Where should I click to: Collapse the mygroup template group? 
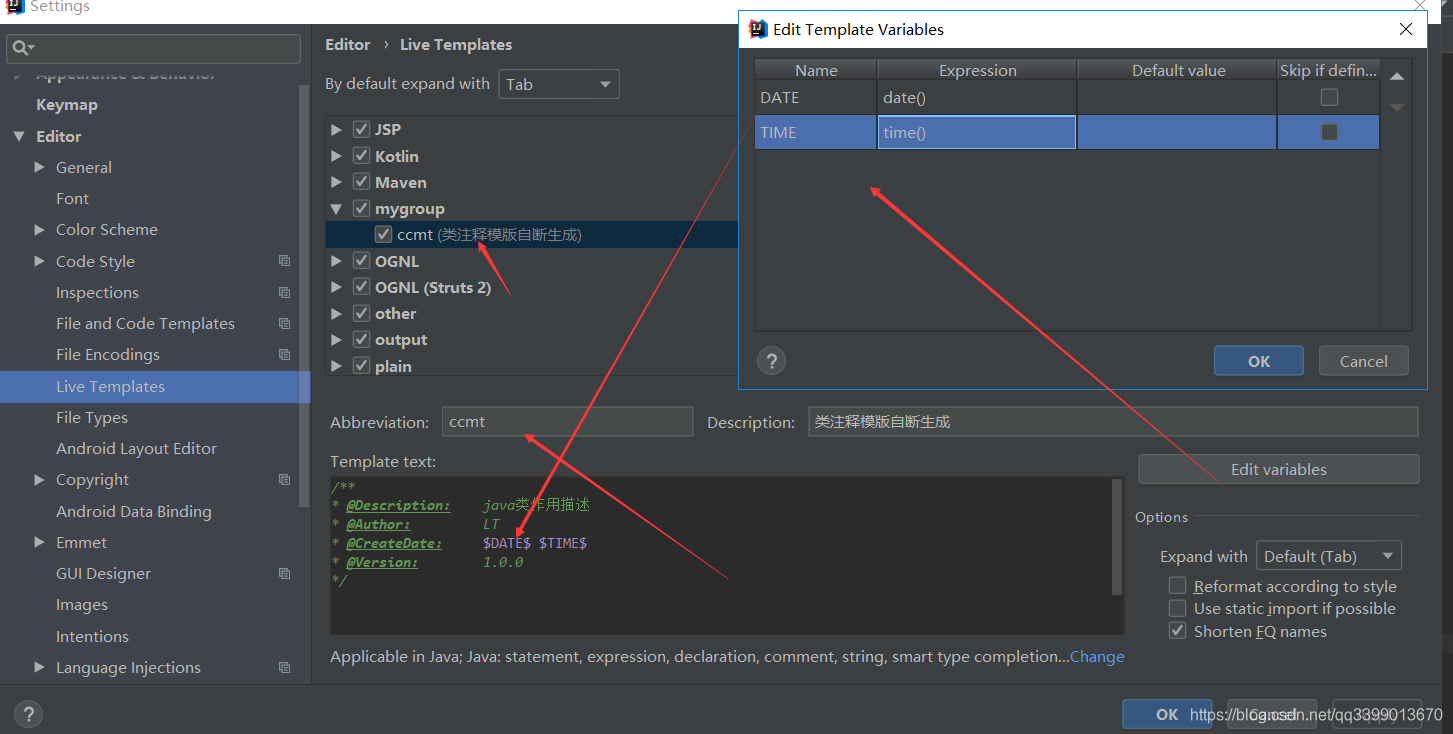(x=336, y=209)
